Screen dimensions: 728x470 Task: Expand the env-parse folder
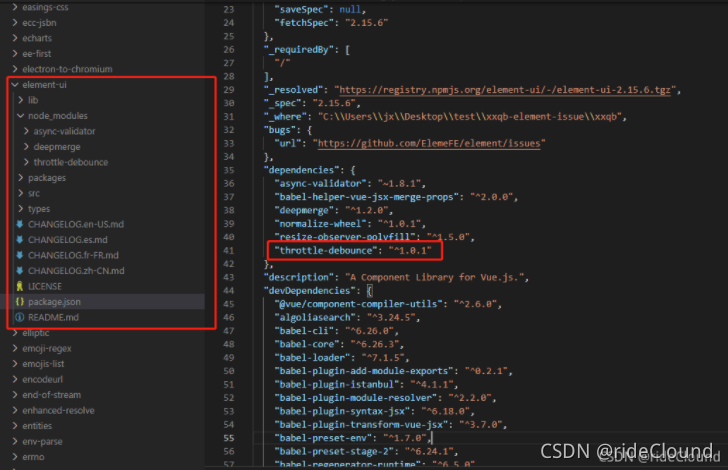click(15, 441)
